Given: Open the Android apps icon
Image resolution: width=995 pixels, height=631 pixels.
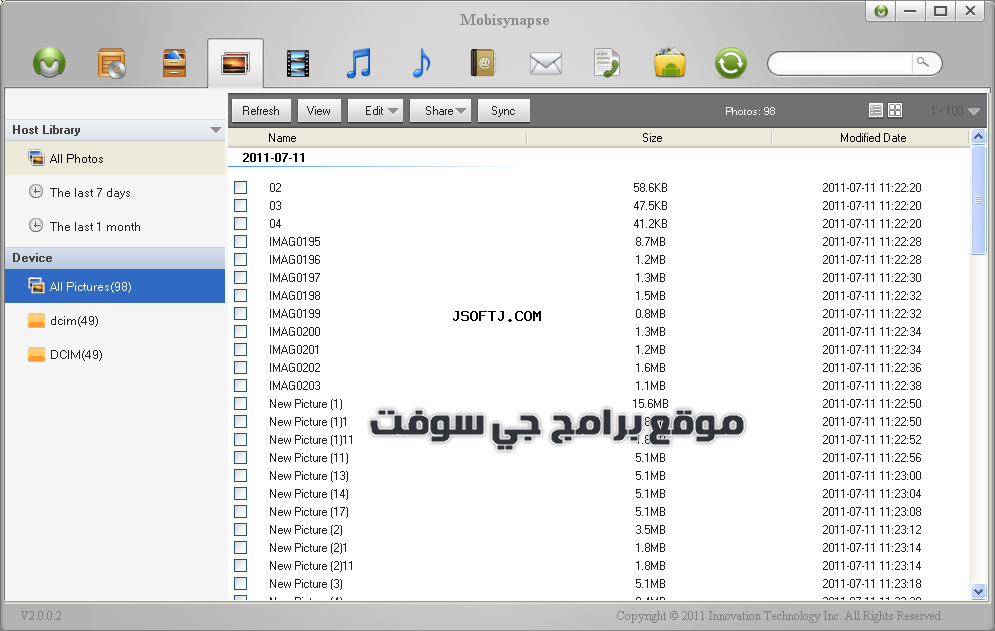Looking at the screenshot, I should pos(669,63).
